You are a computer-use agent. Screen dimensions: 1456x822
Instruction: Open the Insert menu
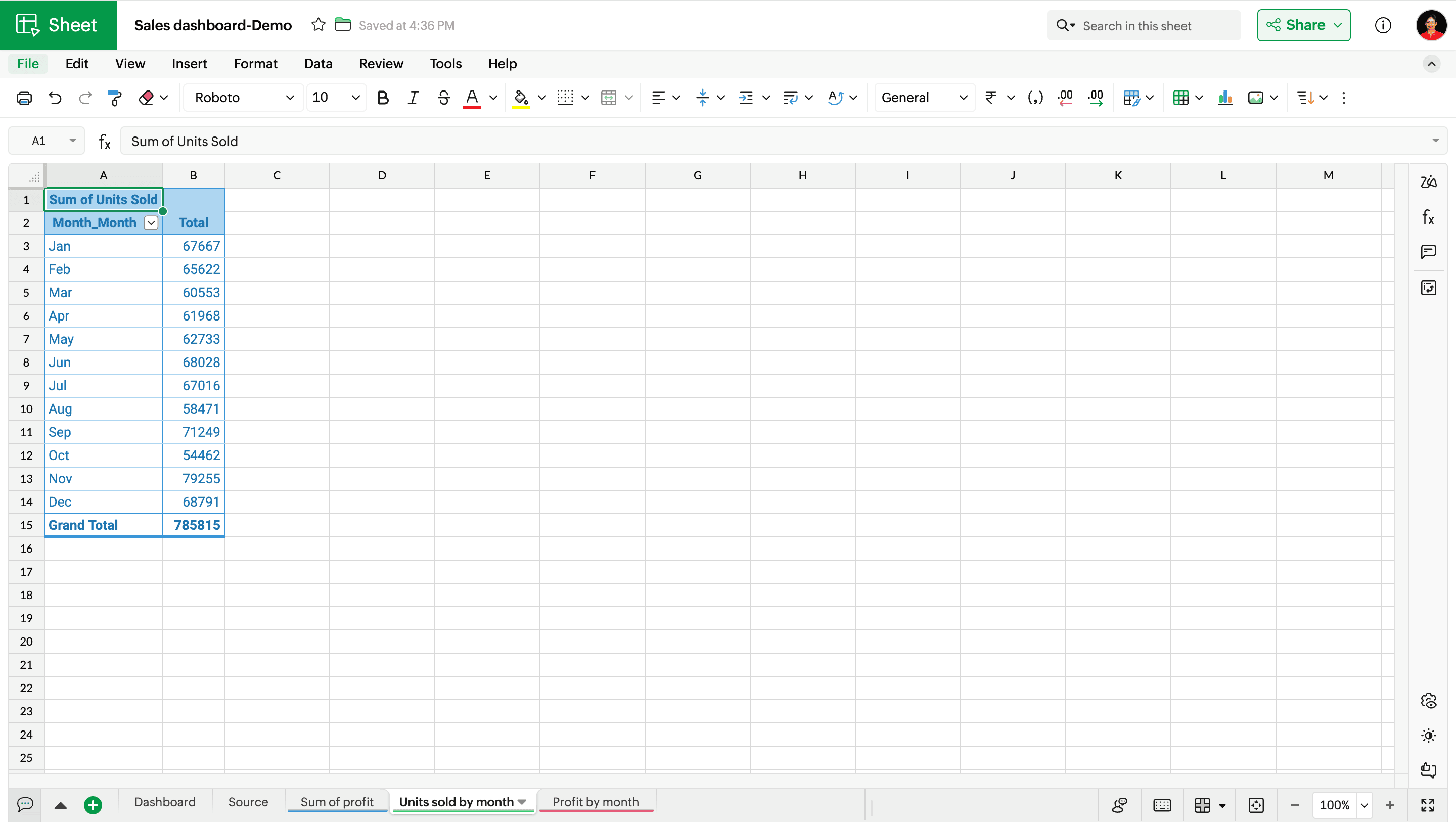tap(190, 63)
